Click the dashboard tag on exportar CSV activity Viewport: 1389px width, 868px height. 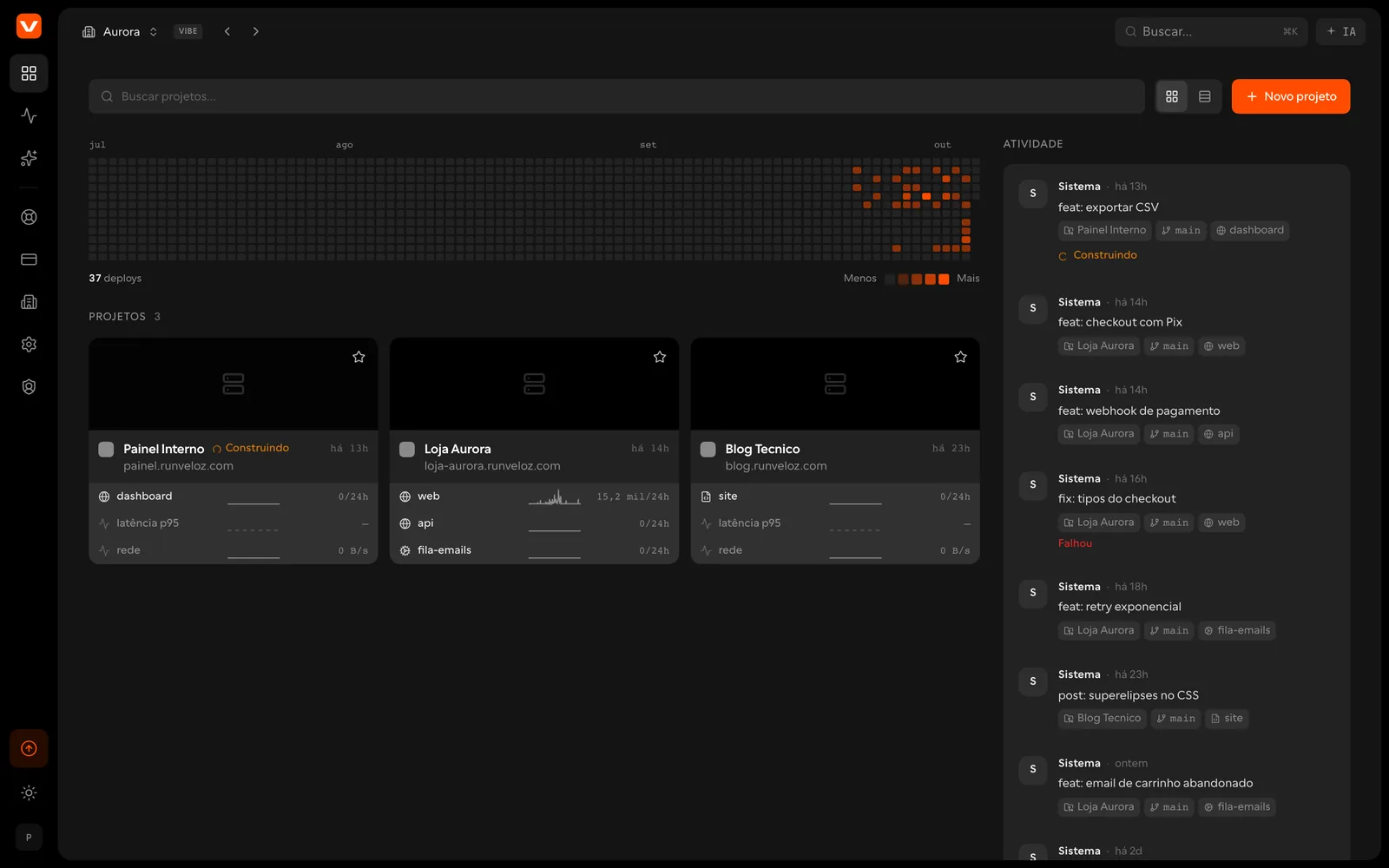1249,230
